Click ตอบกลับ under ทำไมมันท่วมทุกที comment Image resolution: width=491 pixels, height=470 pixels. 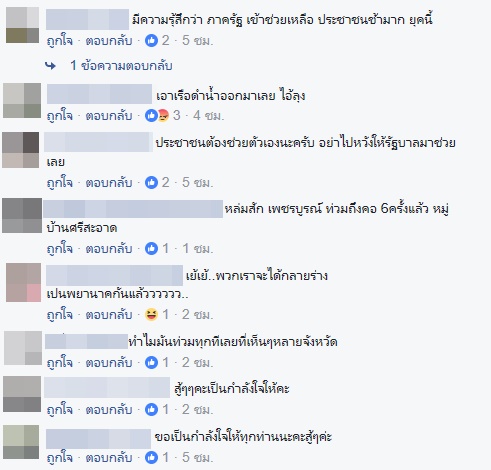[109, 363]
